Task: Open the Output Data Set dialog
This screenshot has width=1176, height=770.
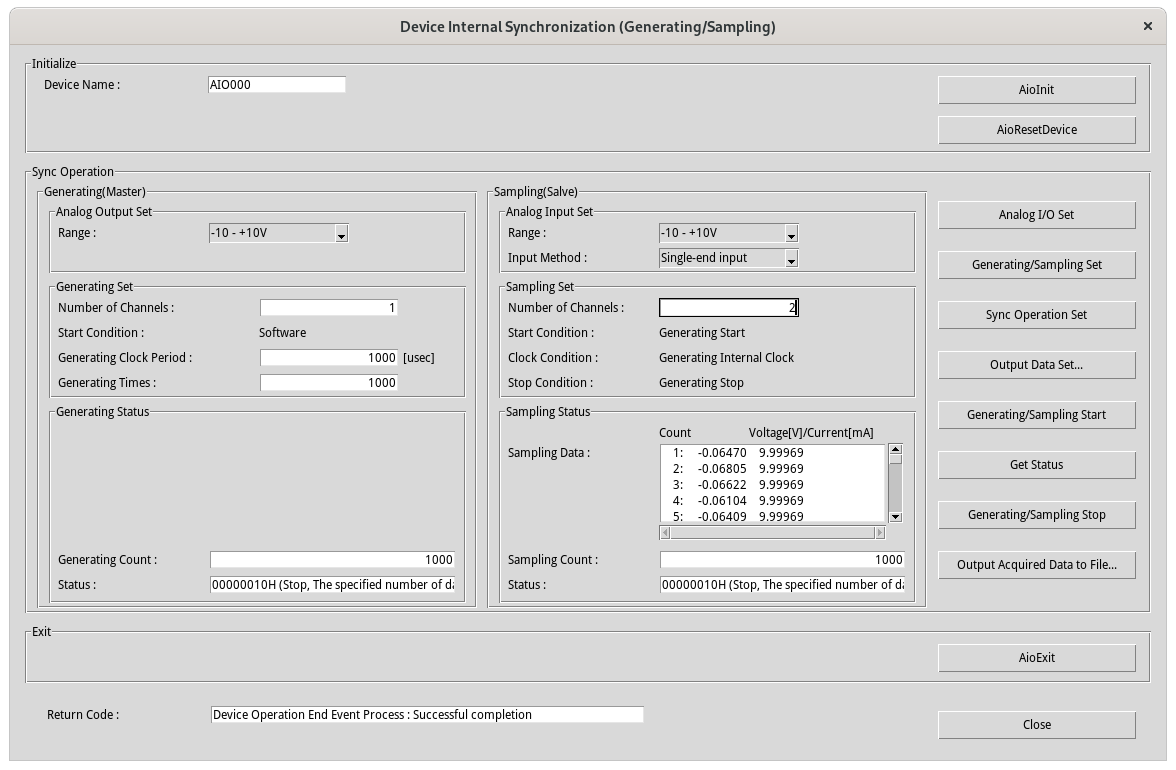Action: point(1036,365)
